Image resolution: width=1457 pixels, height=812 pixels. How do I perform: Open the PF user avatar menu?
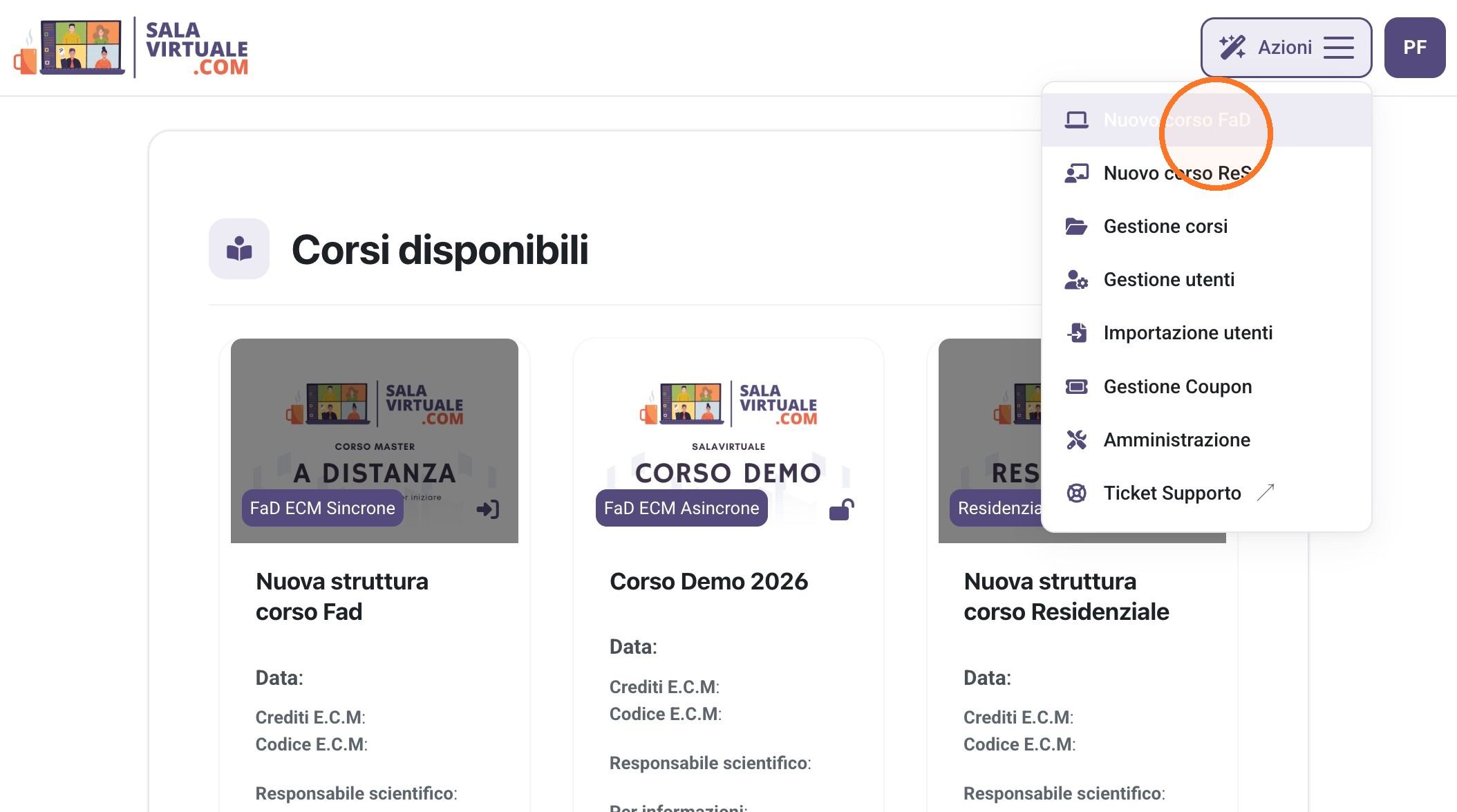click(x=1415, y=48)
